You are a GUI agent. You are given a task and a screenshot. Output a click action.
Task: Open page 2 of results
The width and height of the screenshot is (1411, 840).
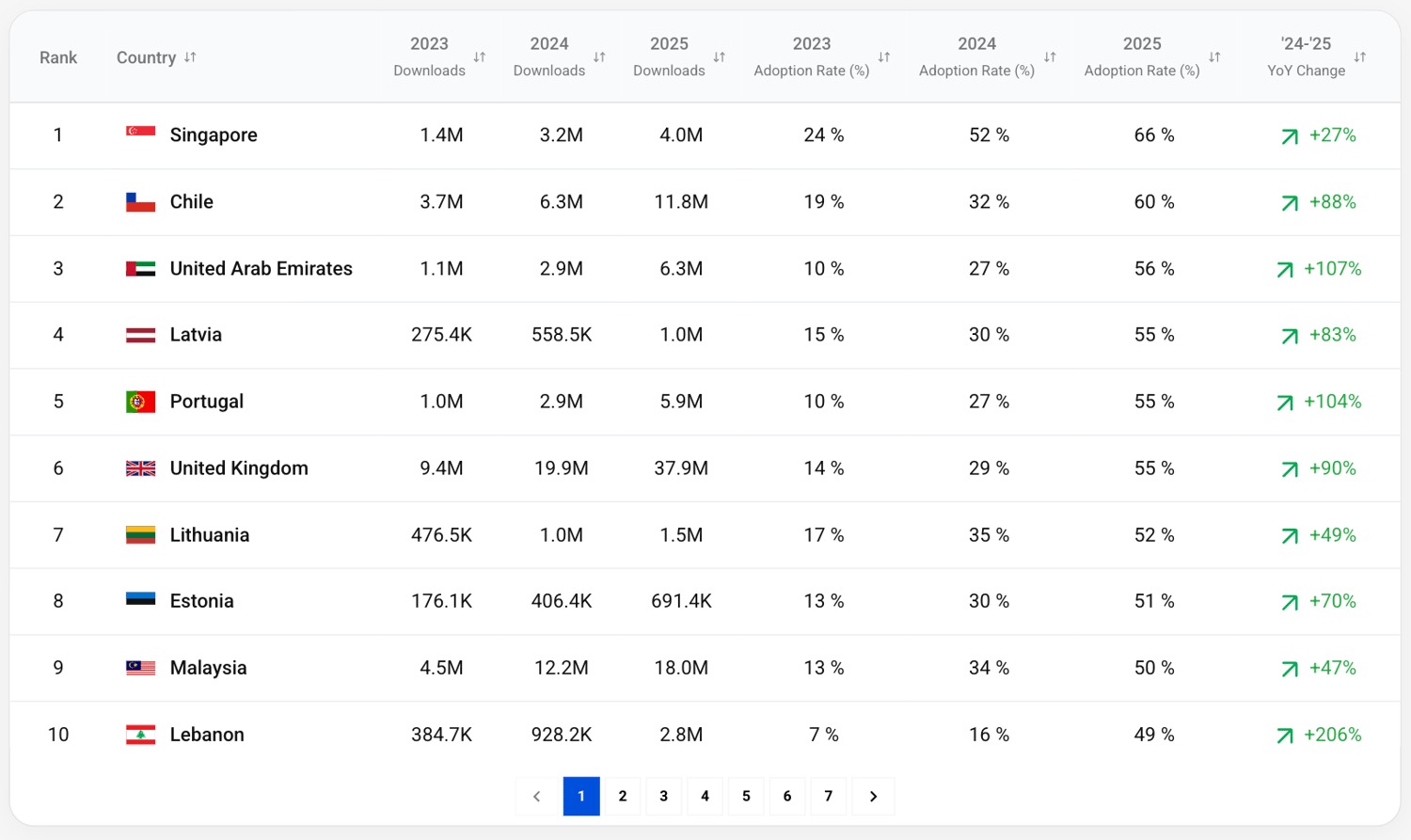[623, 797]
